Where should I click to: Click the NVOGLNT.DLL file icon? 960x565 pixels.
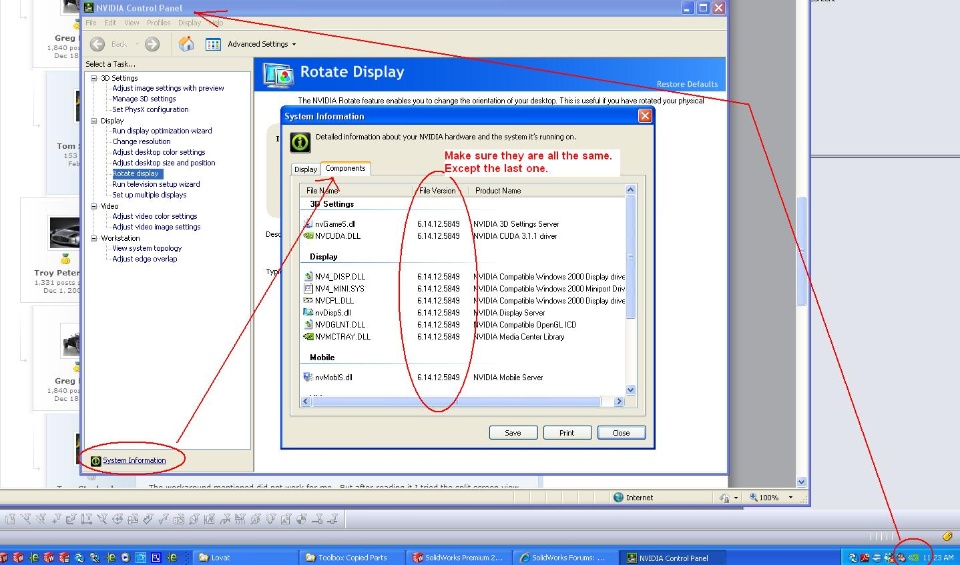[309, 324]
